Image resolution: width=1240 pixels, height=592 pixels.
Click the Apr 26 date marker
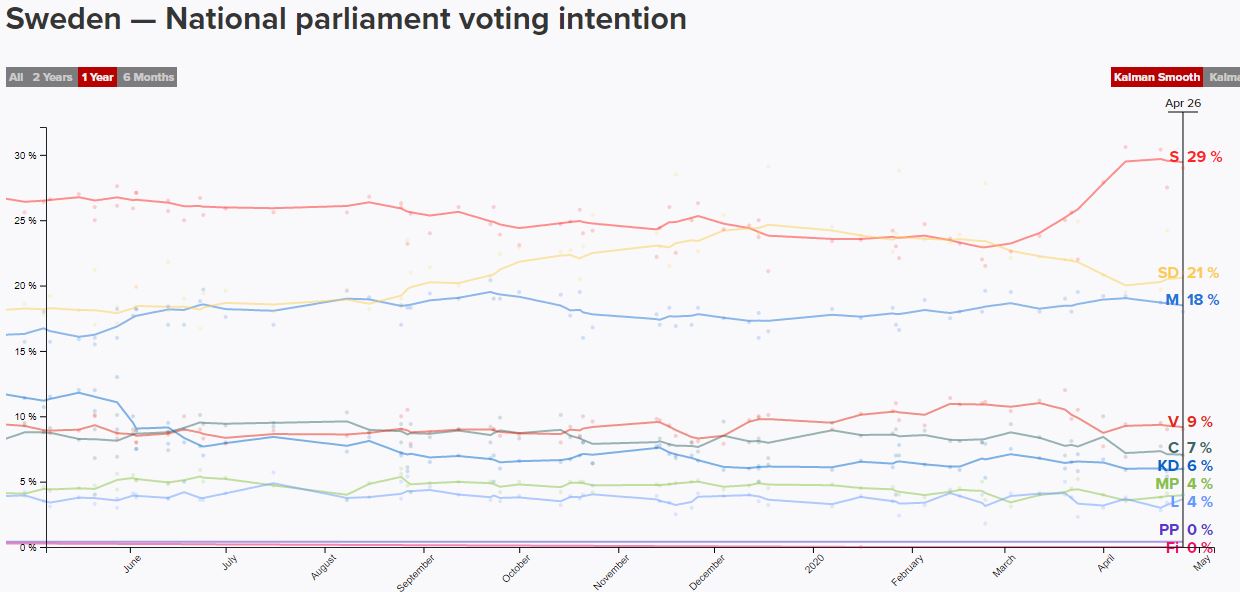1183,103
